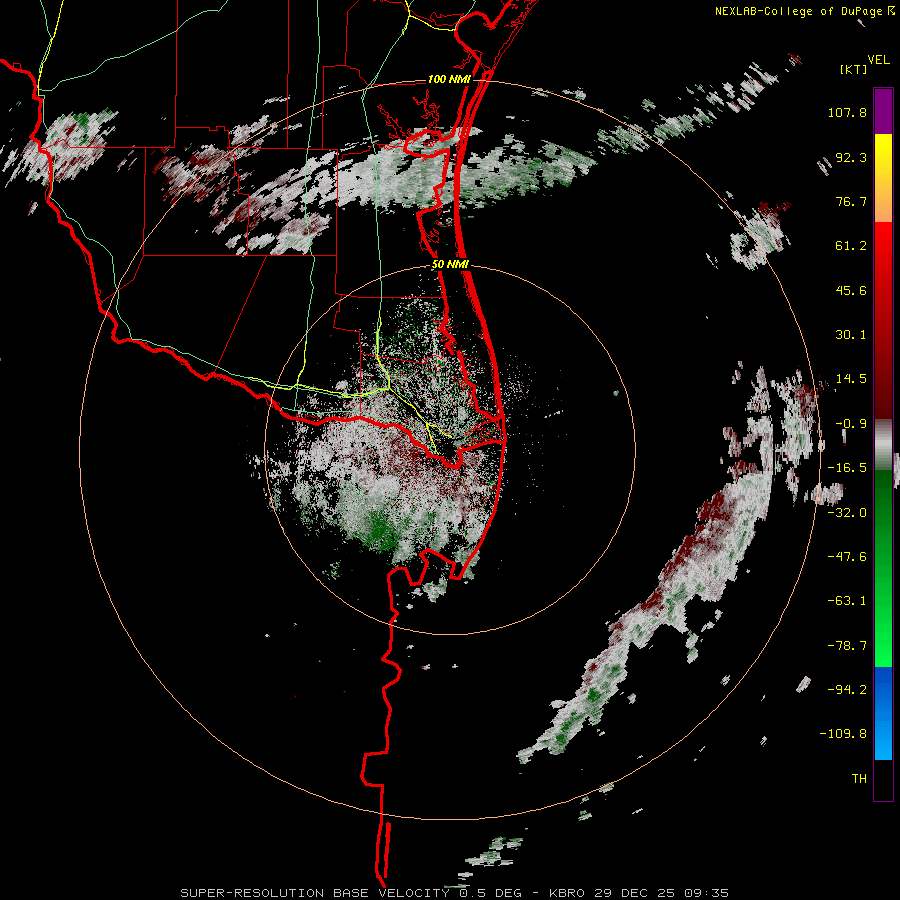Image resolution: width=900 pixels, height=900 pixels.
Task: Pick the purple band of velocity color bar
Action: (883, 111)
